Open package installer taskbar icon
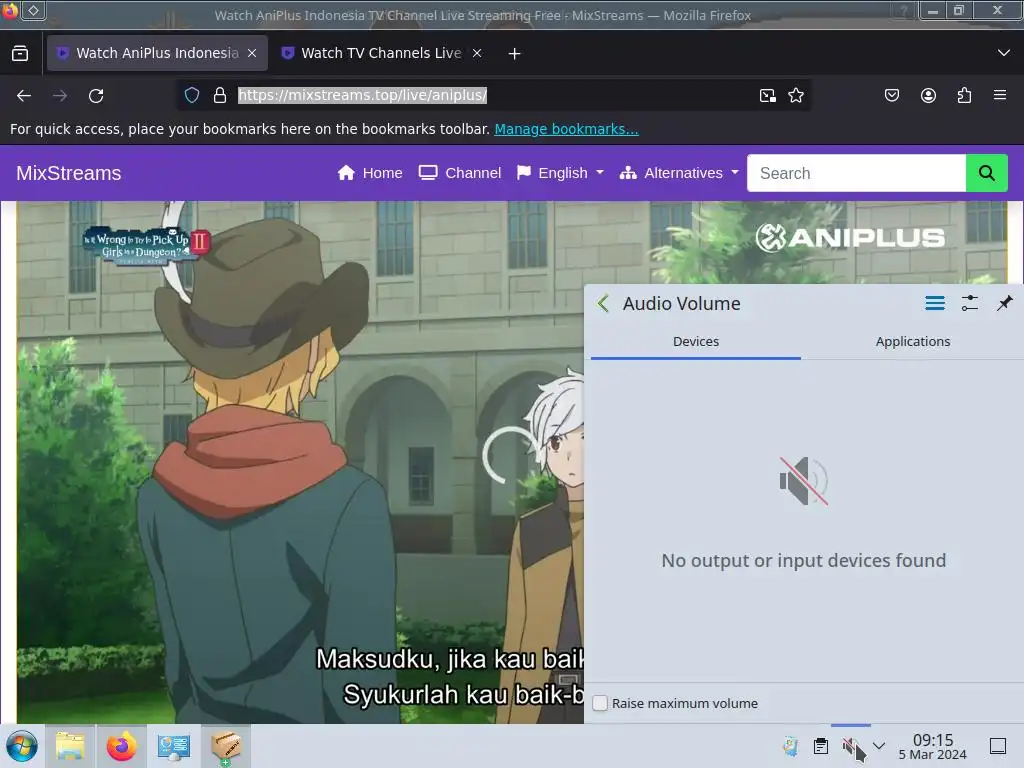This screenshot has height=768, width=1024. click(225, 746)
